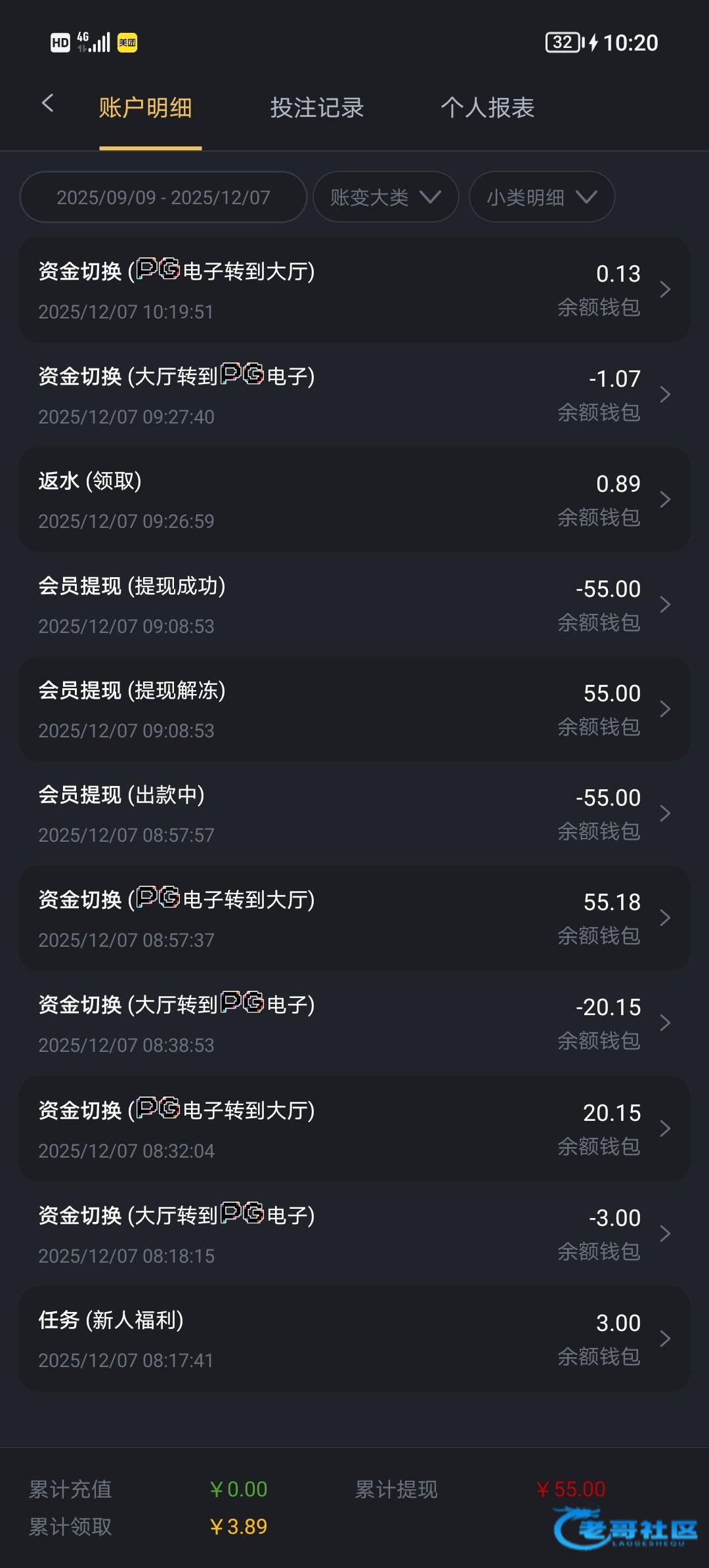Open the date range 2025/09/09 - 2025/12/07 picker
709x1568 pixels.
tap(163, 197)
